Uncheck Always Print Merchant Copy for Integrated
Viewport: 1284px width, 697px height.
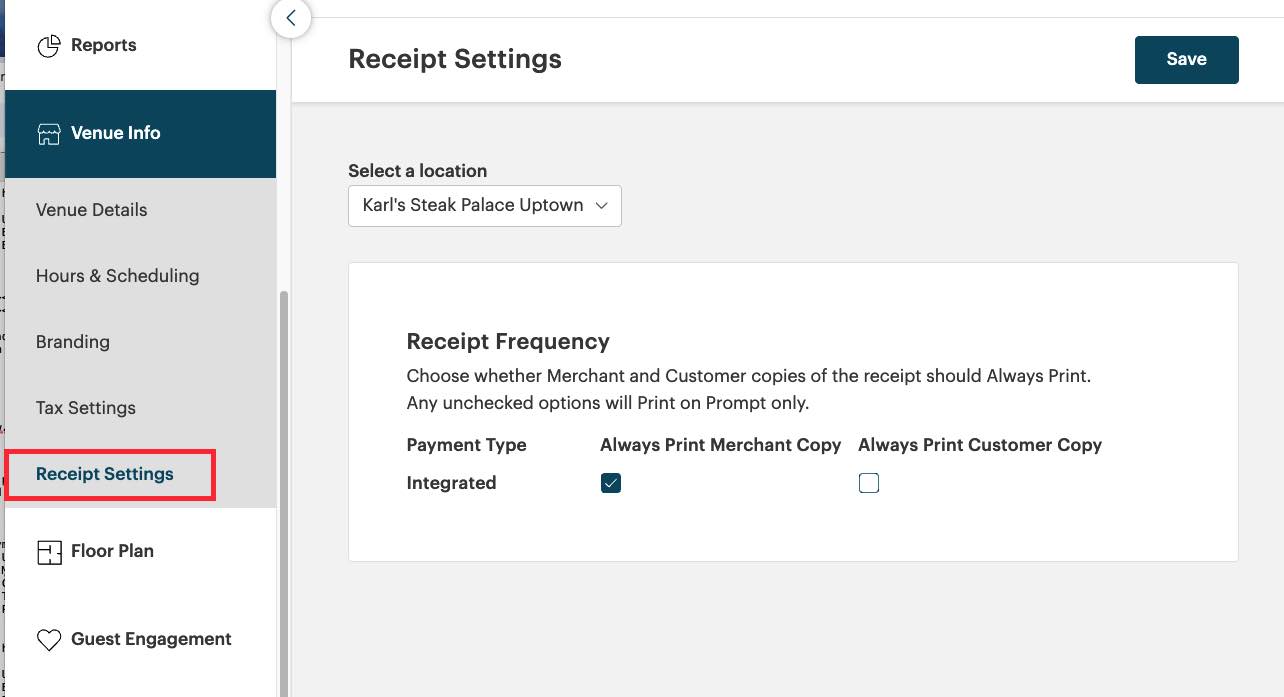610,482
